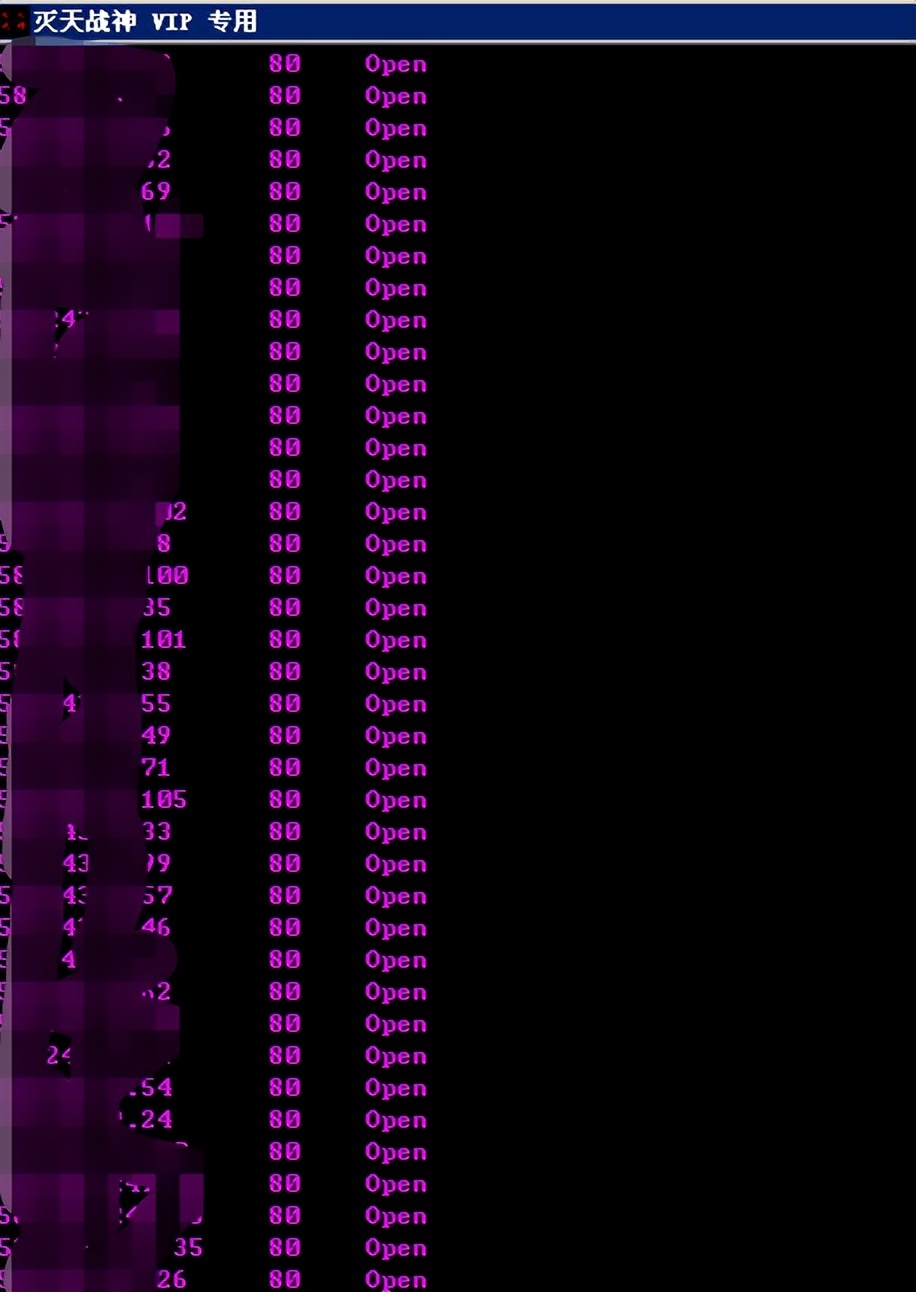Click port '80' in the row ending 55

pyautogui.click(x=285, y=704)
